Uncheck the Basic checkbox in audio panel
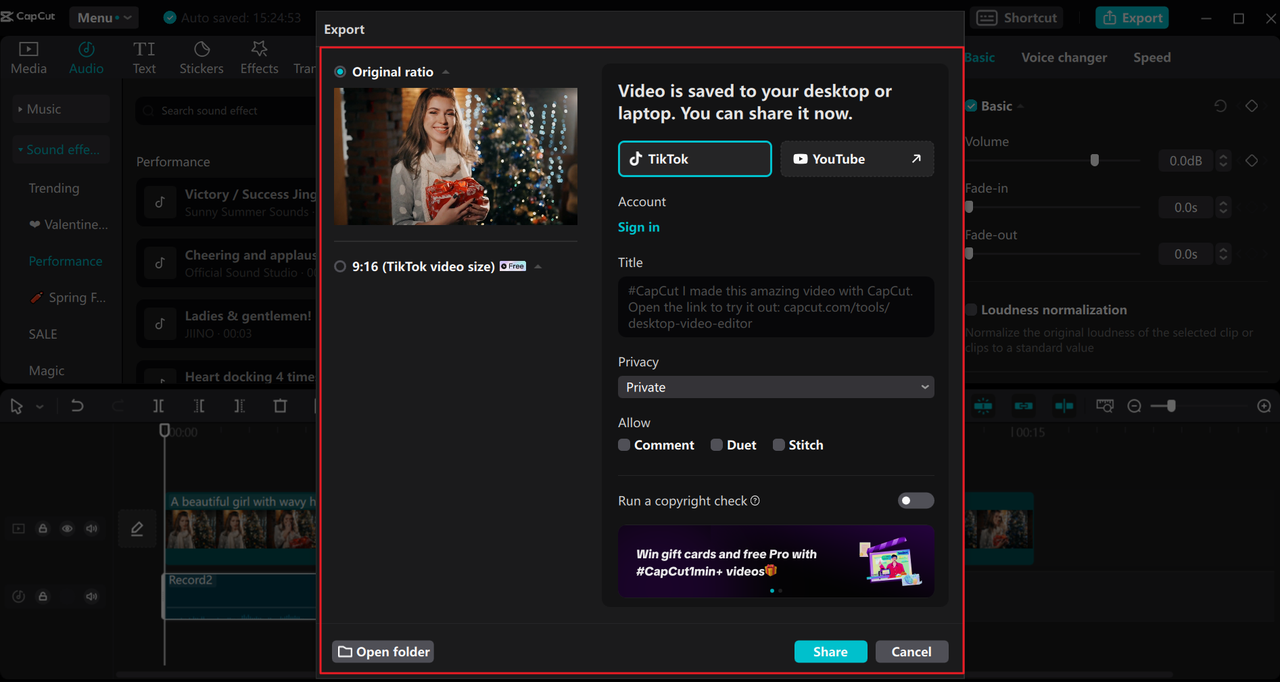Image resolution: width=1280 pixels, height=682 pixels. [x=970, y=106]
